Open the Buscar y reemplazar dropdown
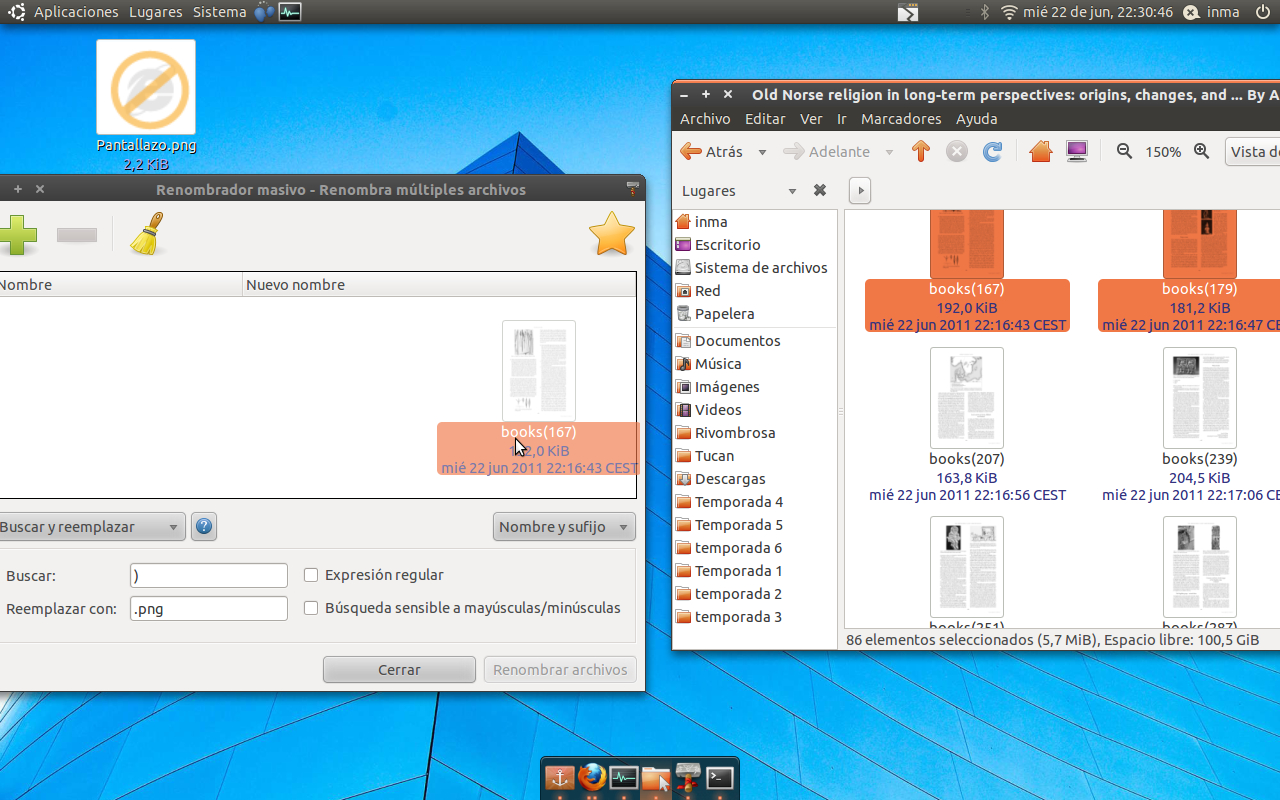This screenshot has width=1280, height=800. 90,527
